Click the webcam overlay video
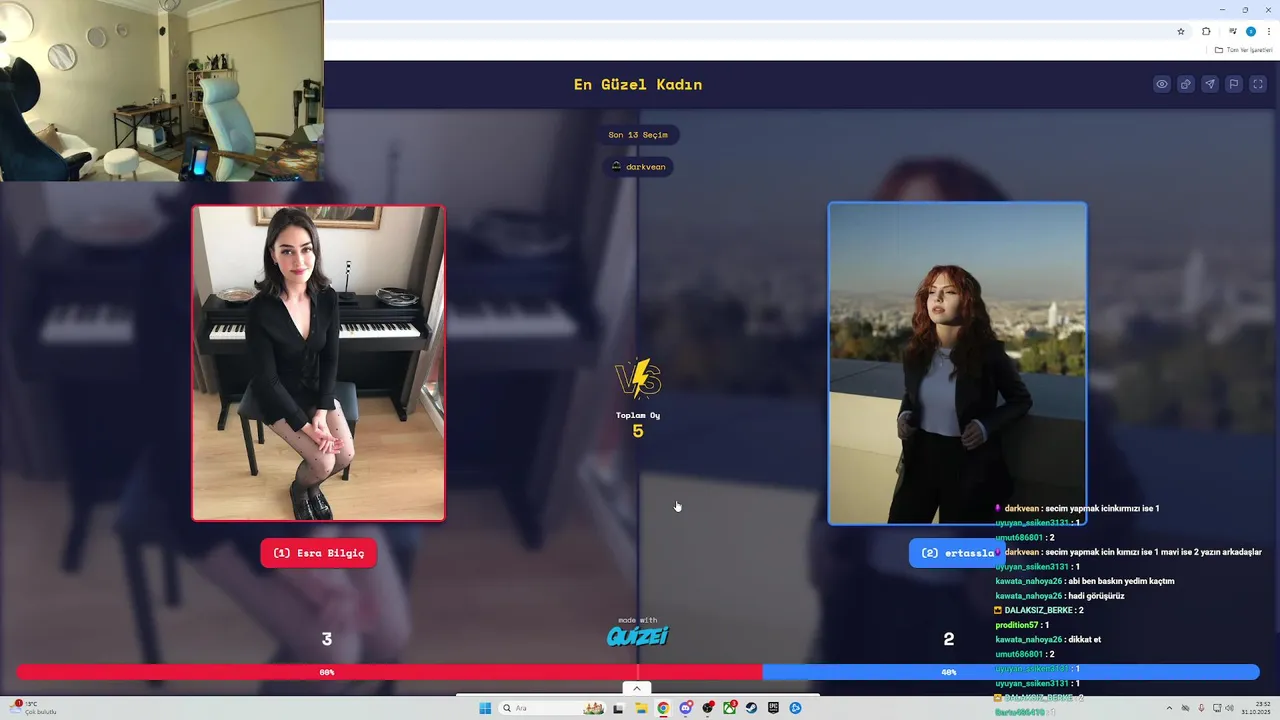 [162, 90]
